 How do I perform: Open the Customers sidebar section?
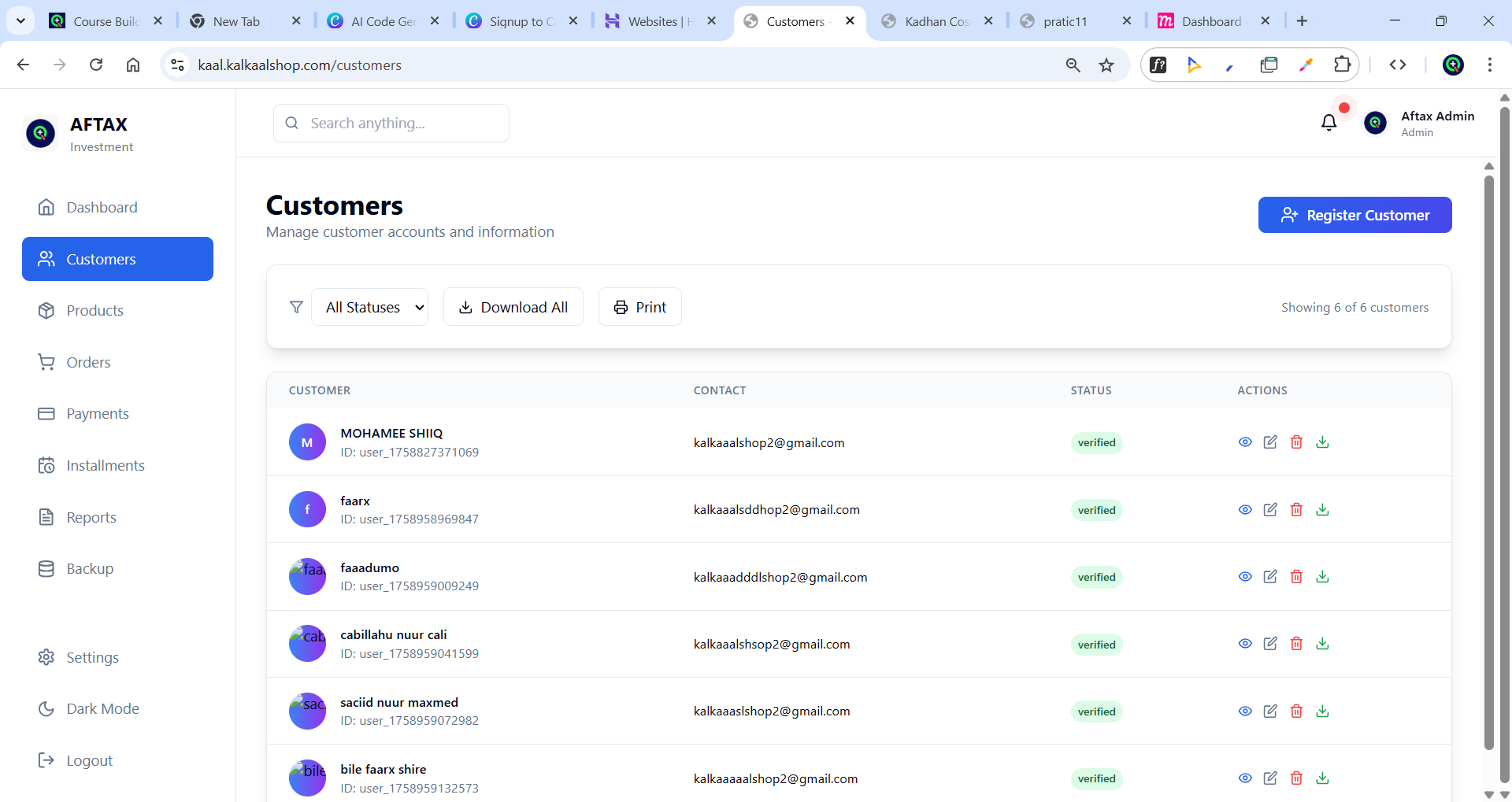point(117,258)
